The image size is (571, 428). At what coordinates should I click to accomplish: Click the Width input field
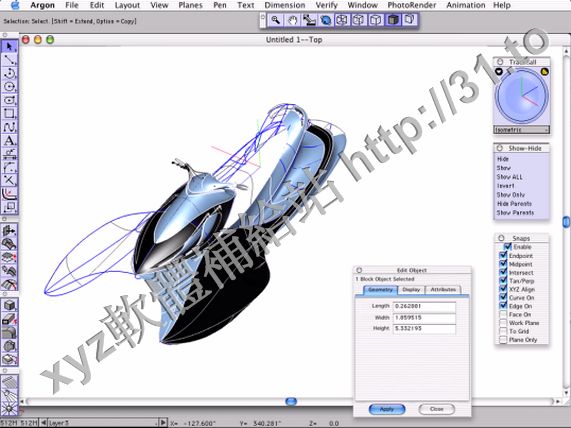(424, 318)
